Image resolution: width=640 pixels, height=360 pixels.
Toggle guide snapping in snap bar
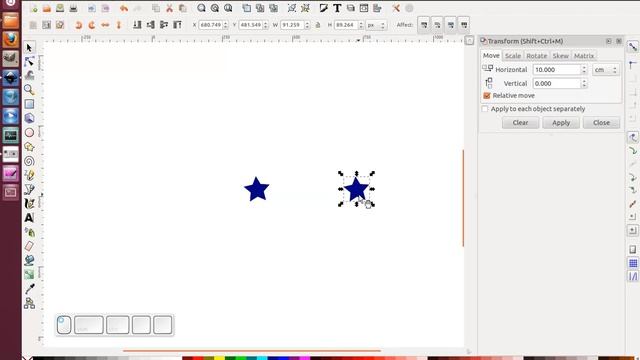[x=633, y=277]
